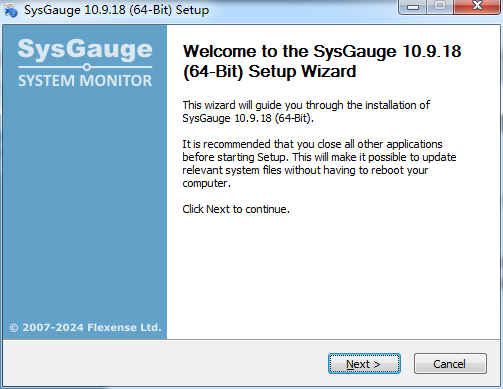The width and height of the screenshot is (503, 389).
Task: Click the disabled maximize button
Action: tap(440, 7)
